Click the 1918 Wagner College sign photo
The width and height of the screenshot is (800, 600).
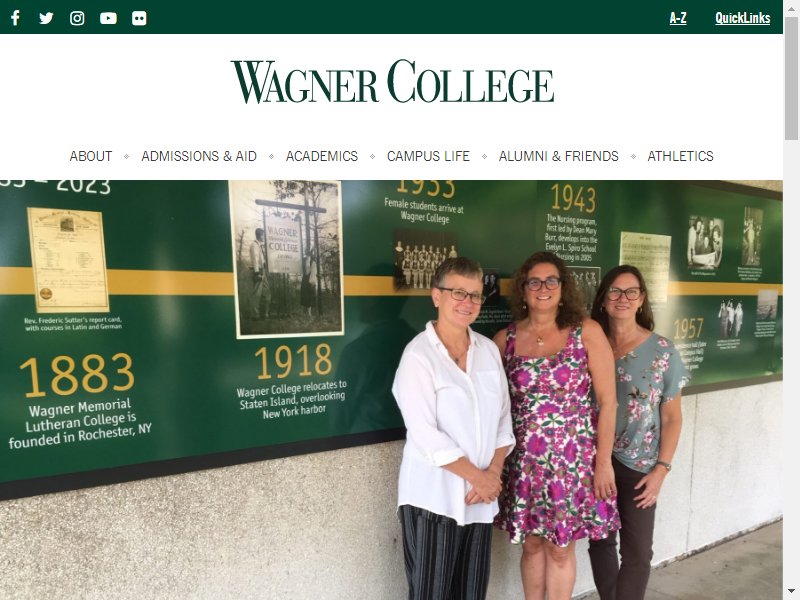pos(286,259)
